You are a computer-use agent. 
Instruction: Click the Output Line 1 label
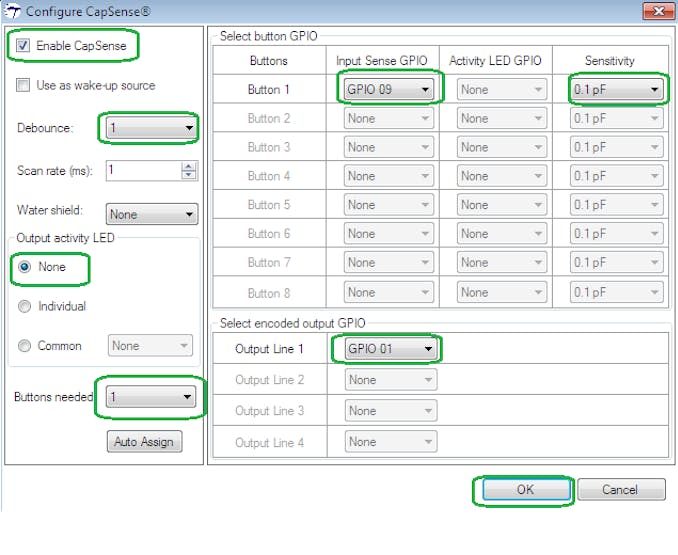pyautogui.click(x=269, y=348)
